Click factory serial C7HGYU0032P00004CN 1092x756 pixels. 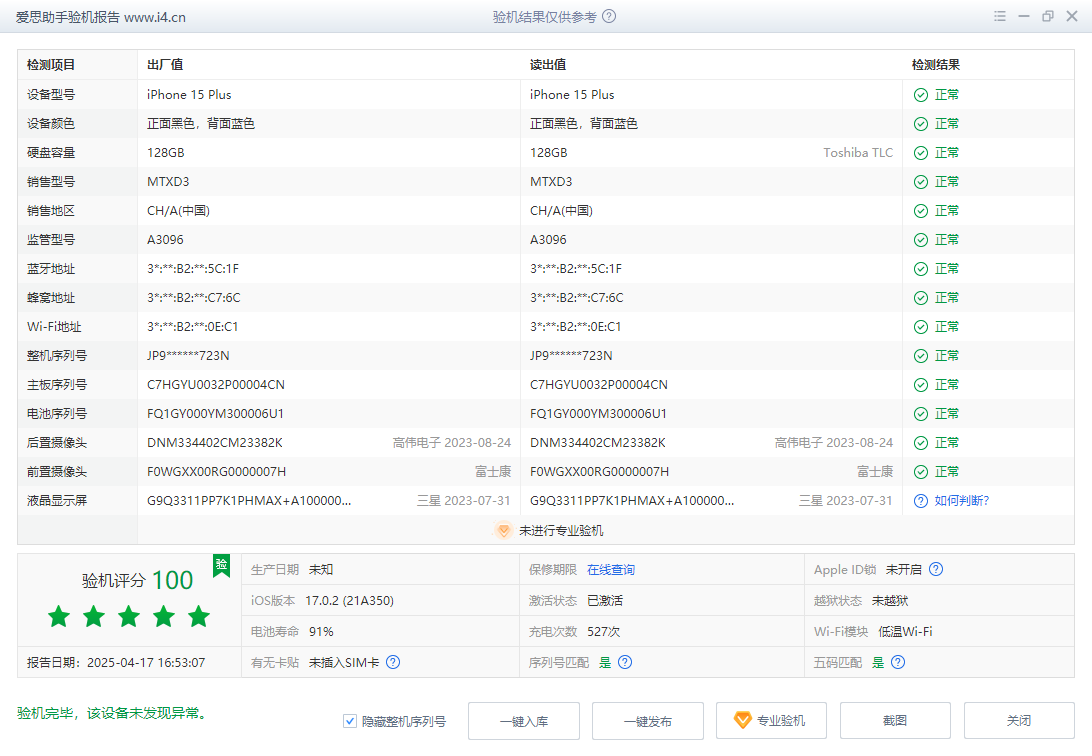tap(216, 385)
